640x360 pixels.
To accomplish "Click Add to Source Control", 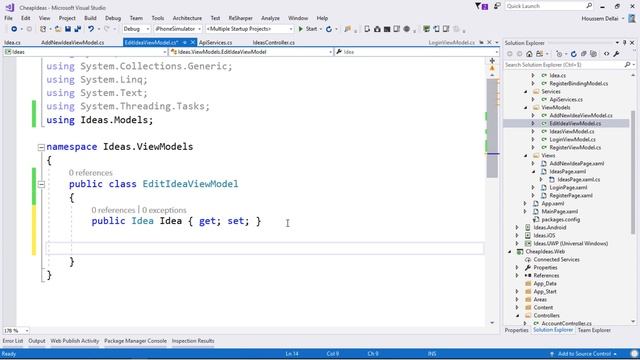I will pyautogui.click(x=584, y=354).
